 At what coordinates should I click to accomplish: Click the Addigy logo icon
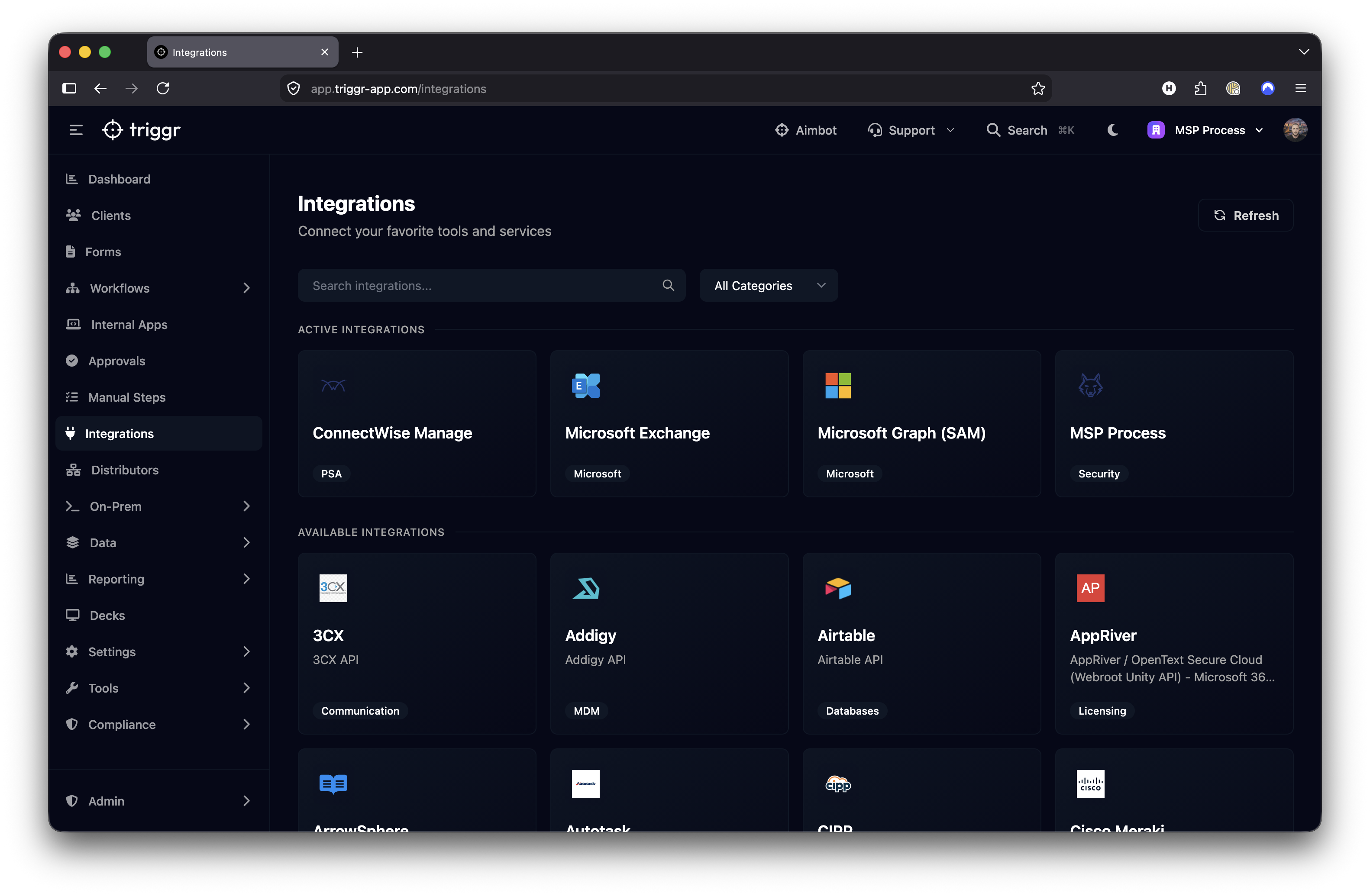[585, 588]
